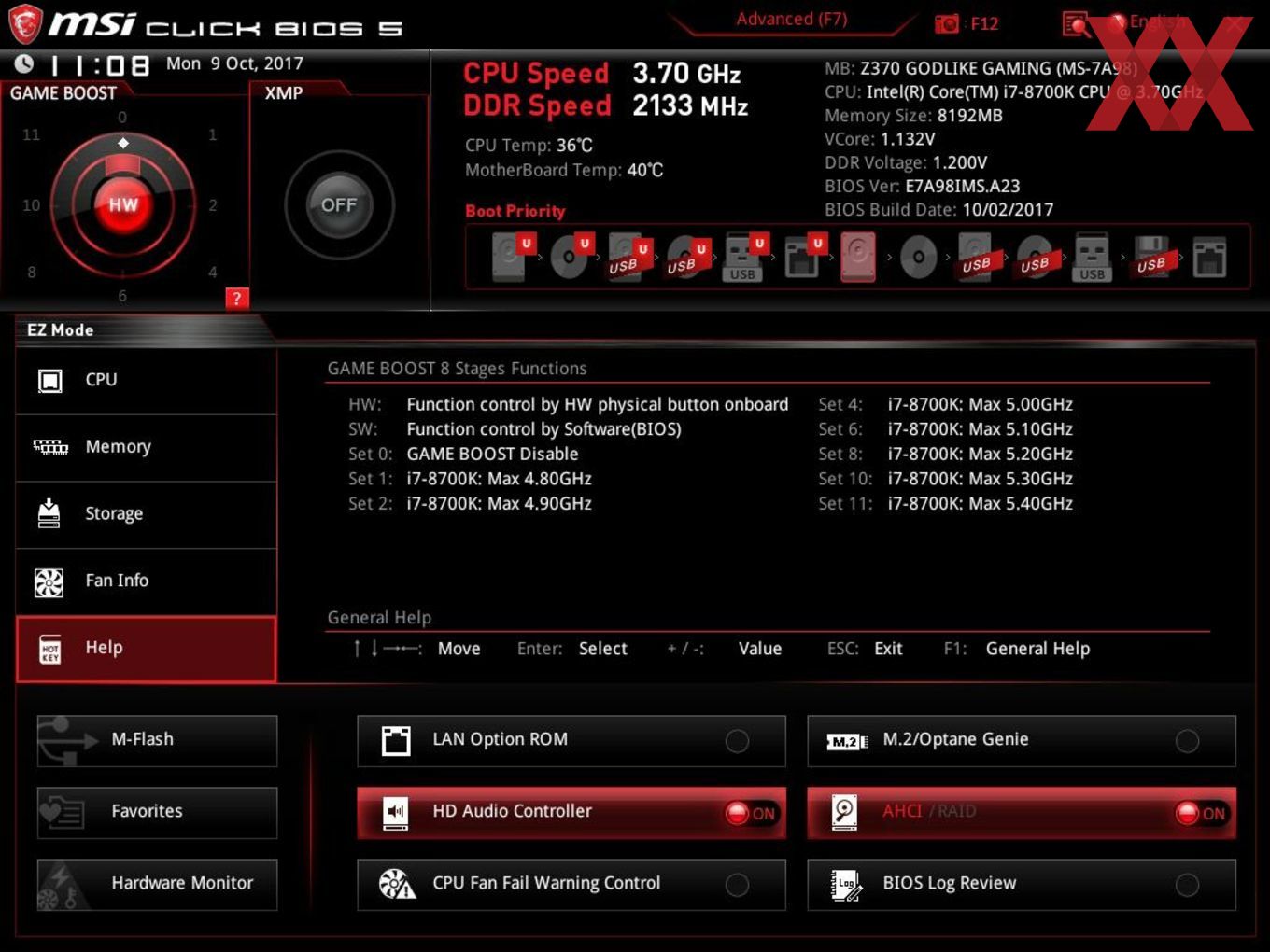Click the MotherBoard Temp 40°C reading
This screenshot has width=1270, height=952.
tap(564, 170)
